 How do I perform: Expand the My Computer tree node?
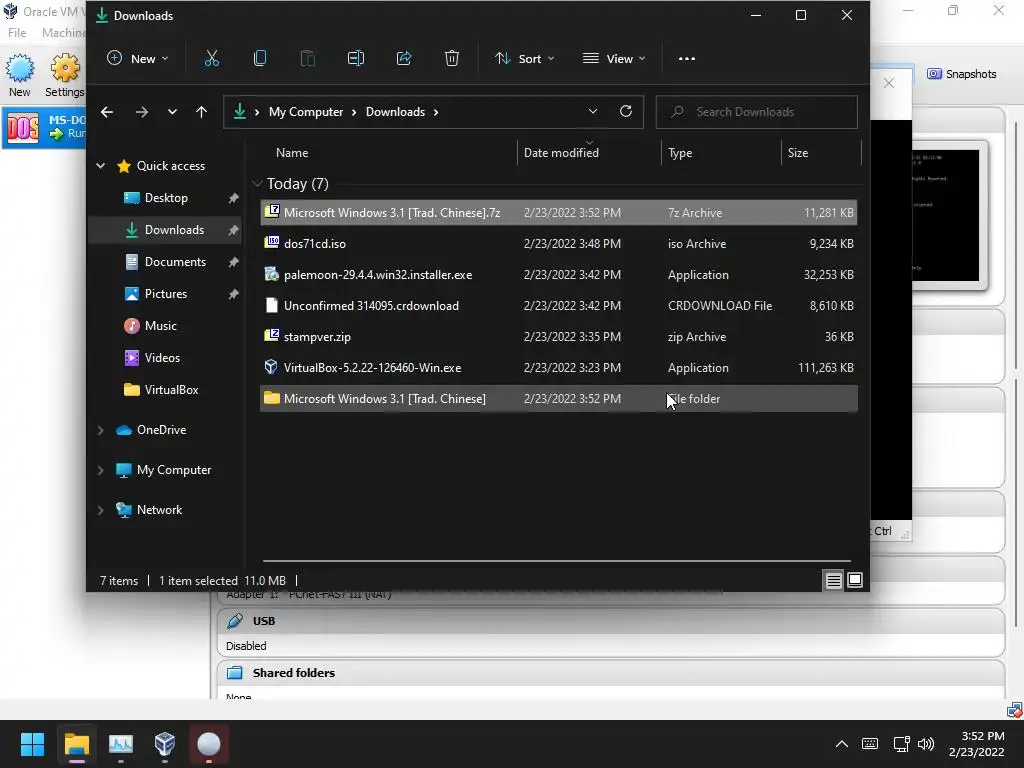(x=101, y=470)
